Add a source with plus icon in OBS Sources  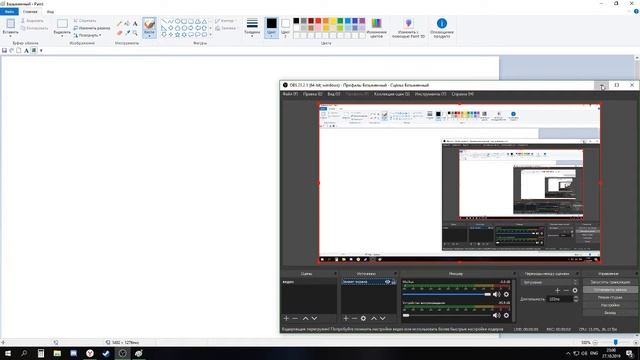346,318
